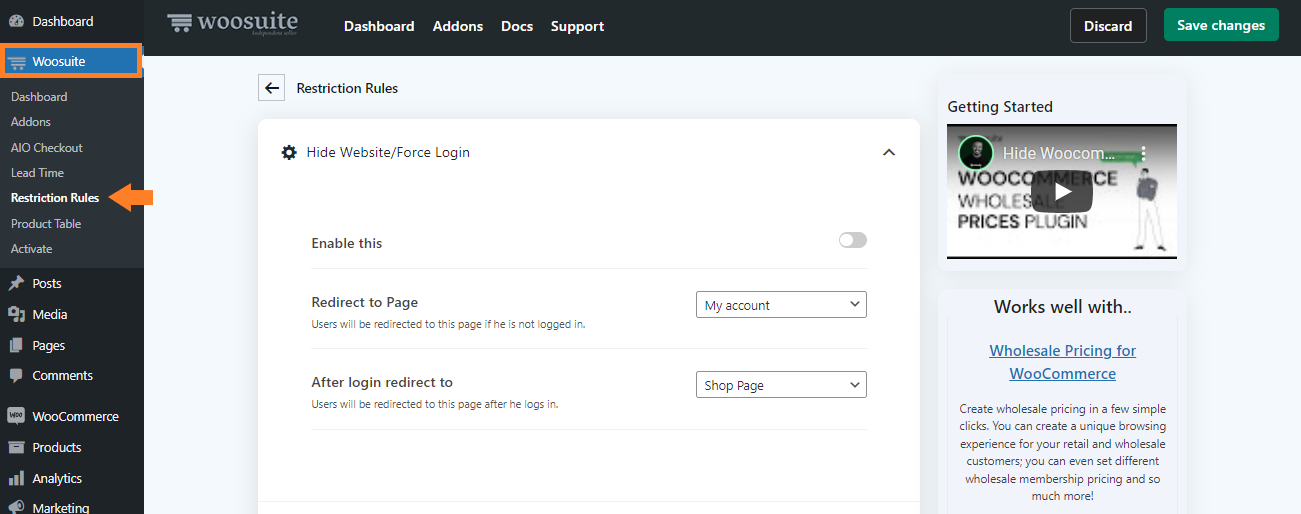Image resolution: width=1301 pixels, height=514 pixels.
Task: Click the Discard button
Action: coord(1108,26)
